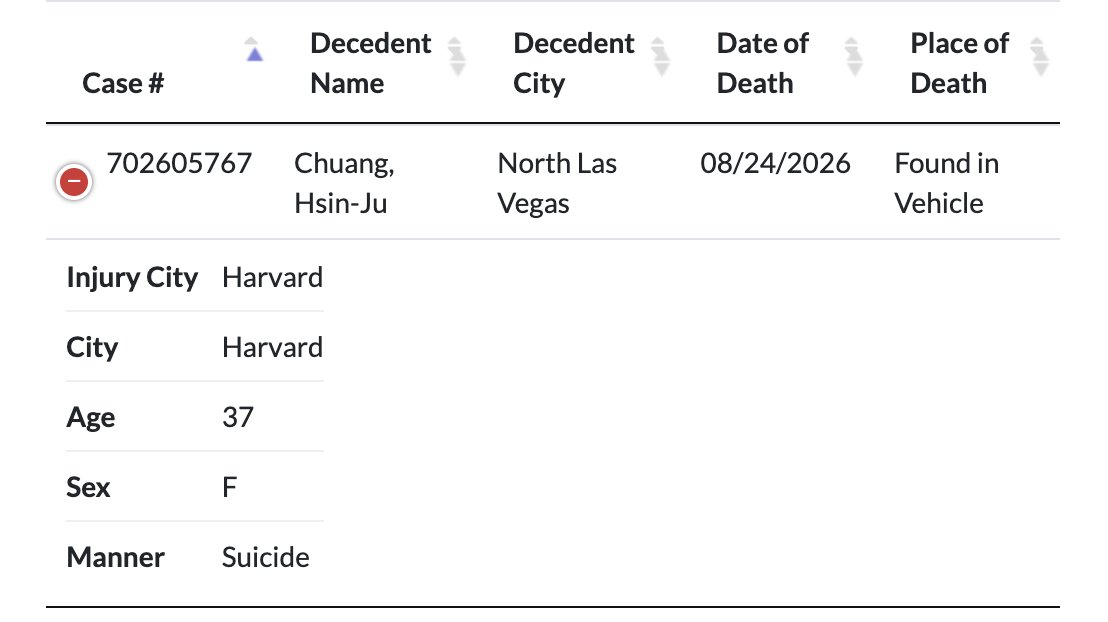
Task: Click the Found in Vehicle cell
Action: (947, 183)
